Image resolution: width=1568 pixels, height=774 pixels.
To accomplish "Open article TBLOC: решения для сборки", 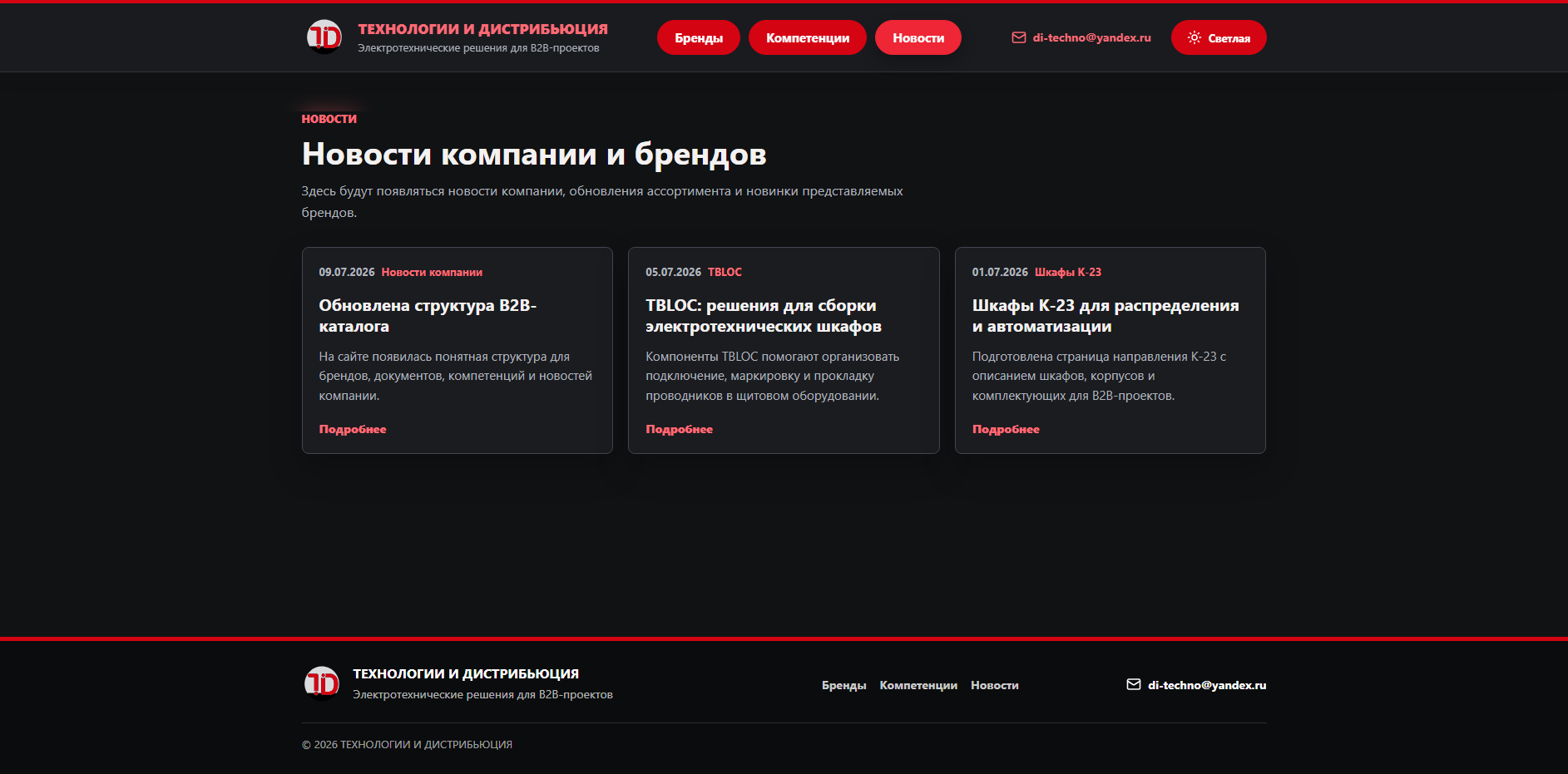I will coord(764,316).
